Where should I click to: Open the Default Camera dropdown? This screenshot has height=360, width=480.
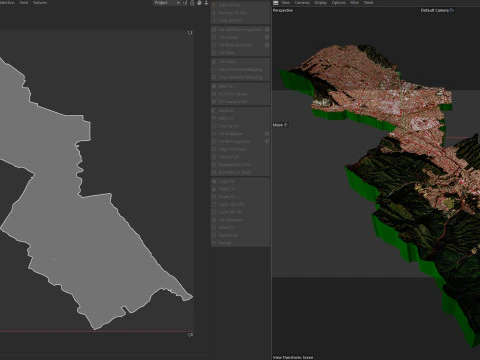pyautogui.click(x=437, y=10)
